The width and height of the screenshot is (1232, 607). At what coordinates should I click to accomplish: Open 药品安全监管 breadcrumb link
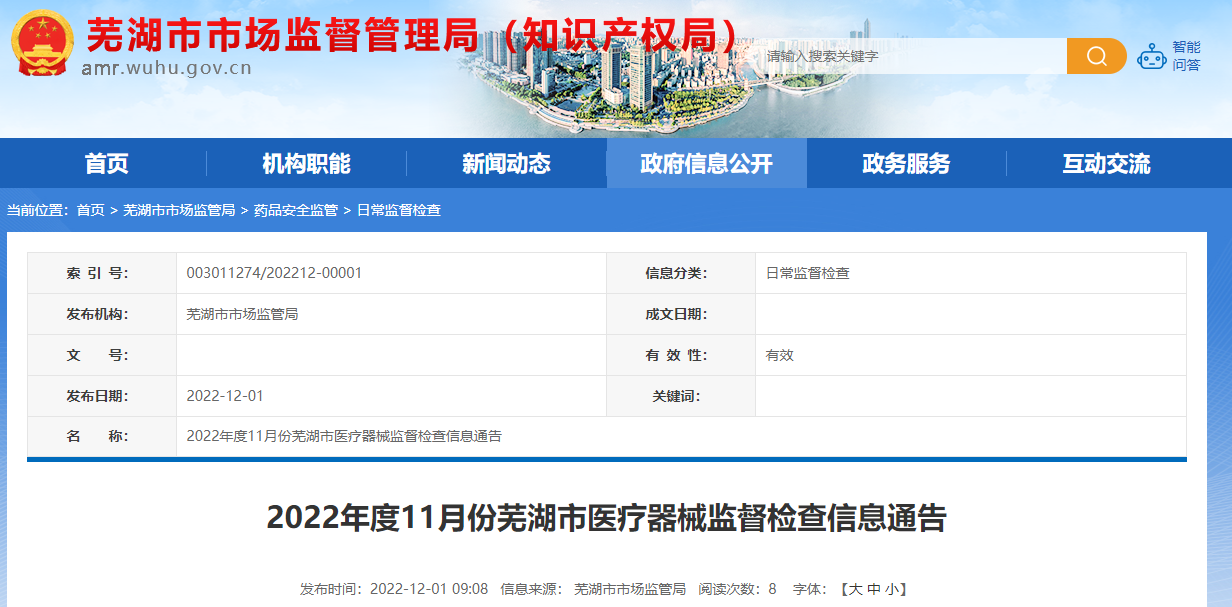[x=296, y=210]
